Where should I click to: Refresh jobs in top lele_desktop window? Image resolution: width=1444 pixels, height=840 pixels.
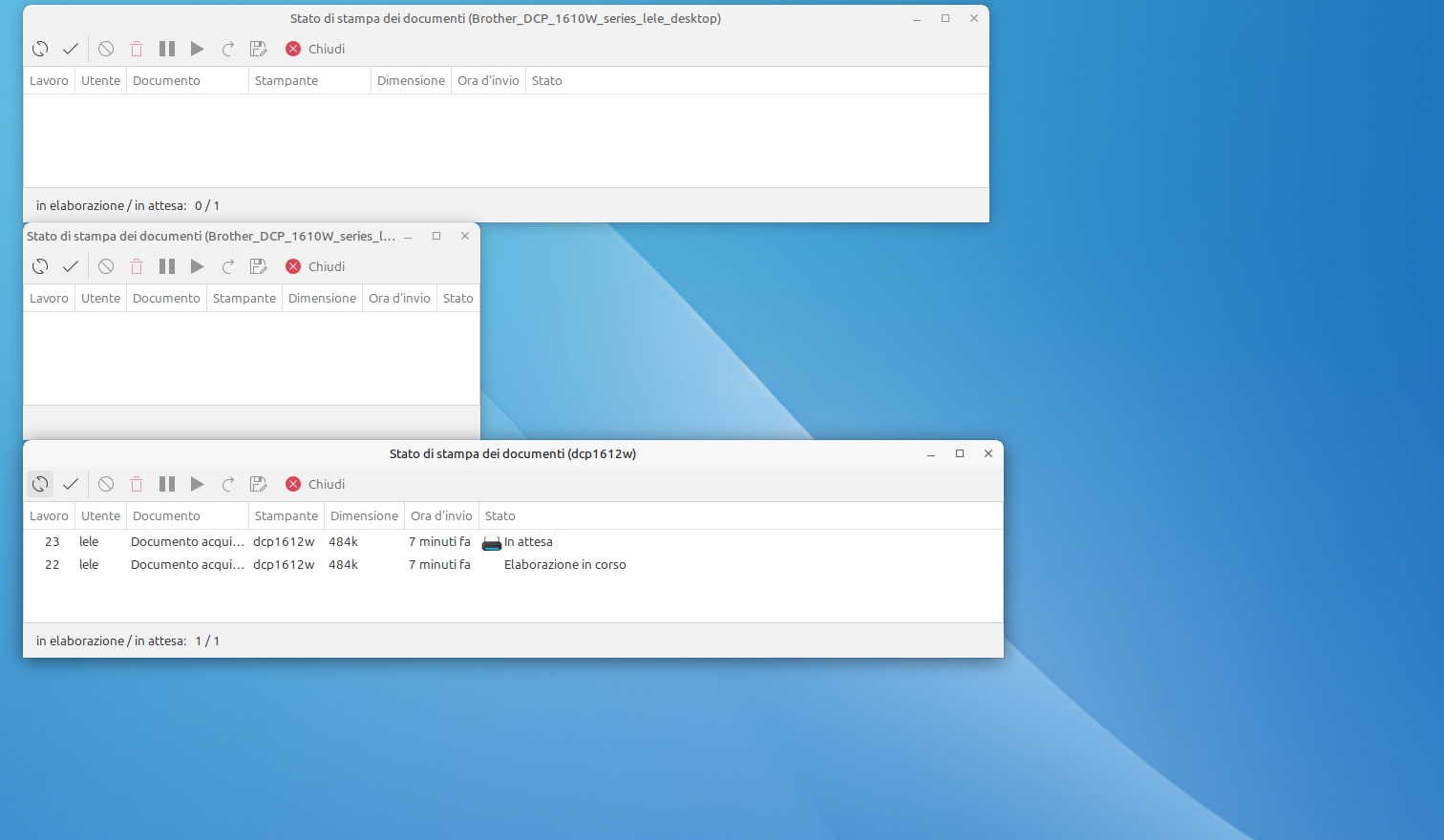[x=40, y=49]
